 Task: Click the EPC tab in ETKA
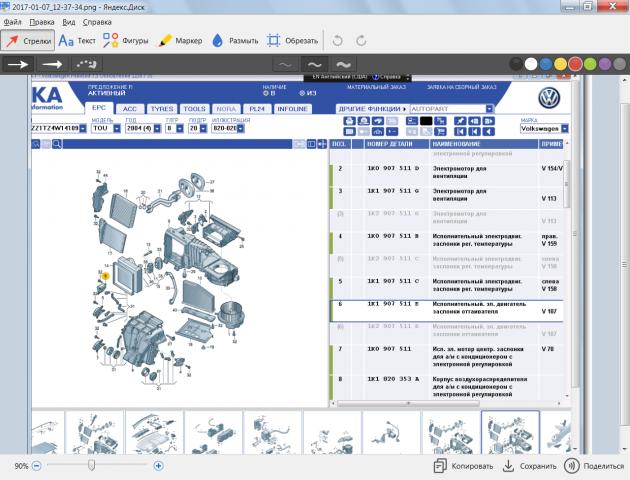(98, 108)
